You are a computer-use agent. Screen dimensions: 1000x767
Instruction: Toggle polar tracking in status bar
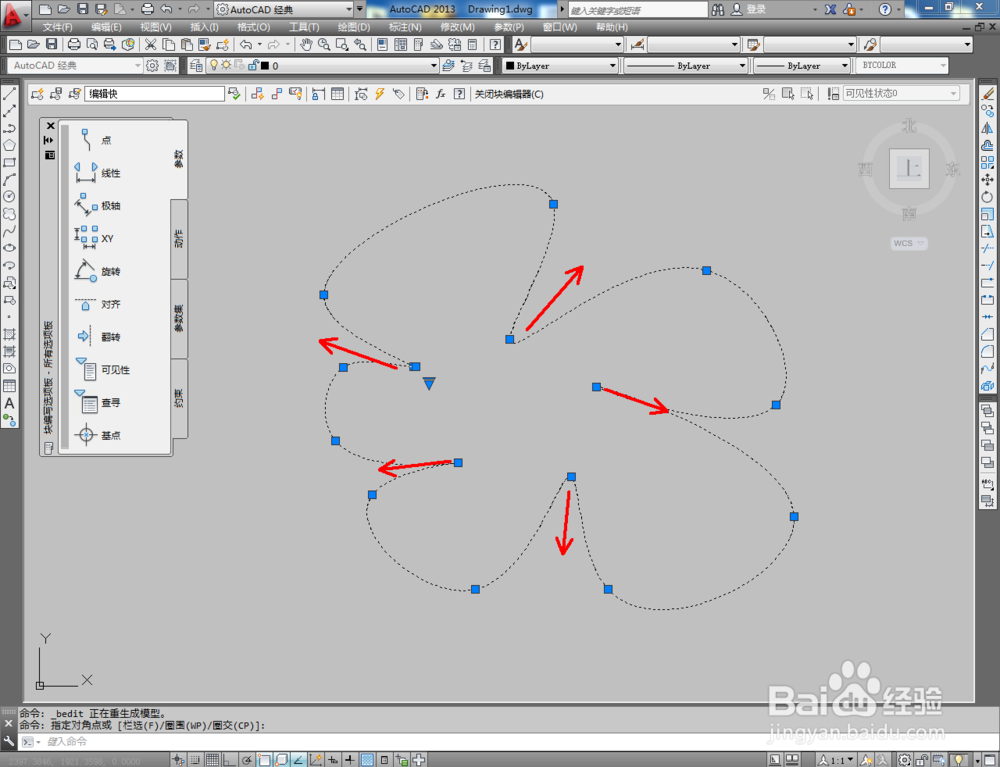(247, 759)
